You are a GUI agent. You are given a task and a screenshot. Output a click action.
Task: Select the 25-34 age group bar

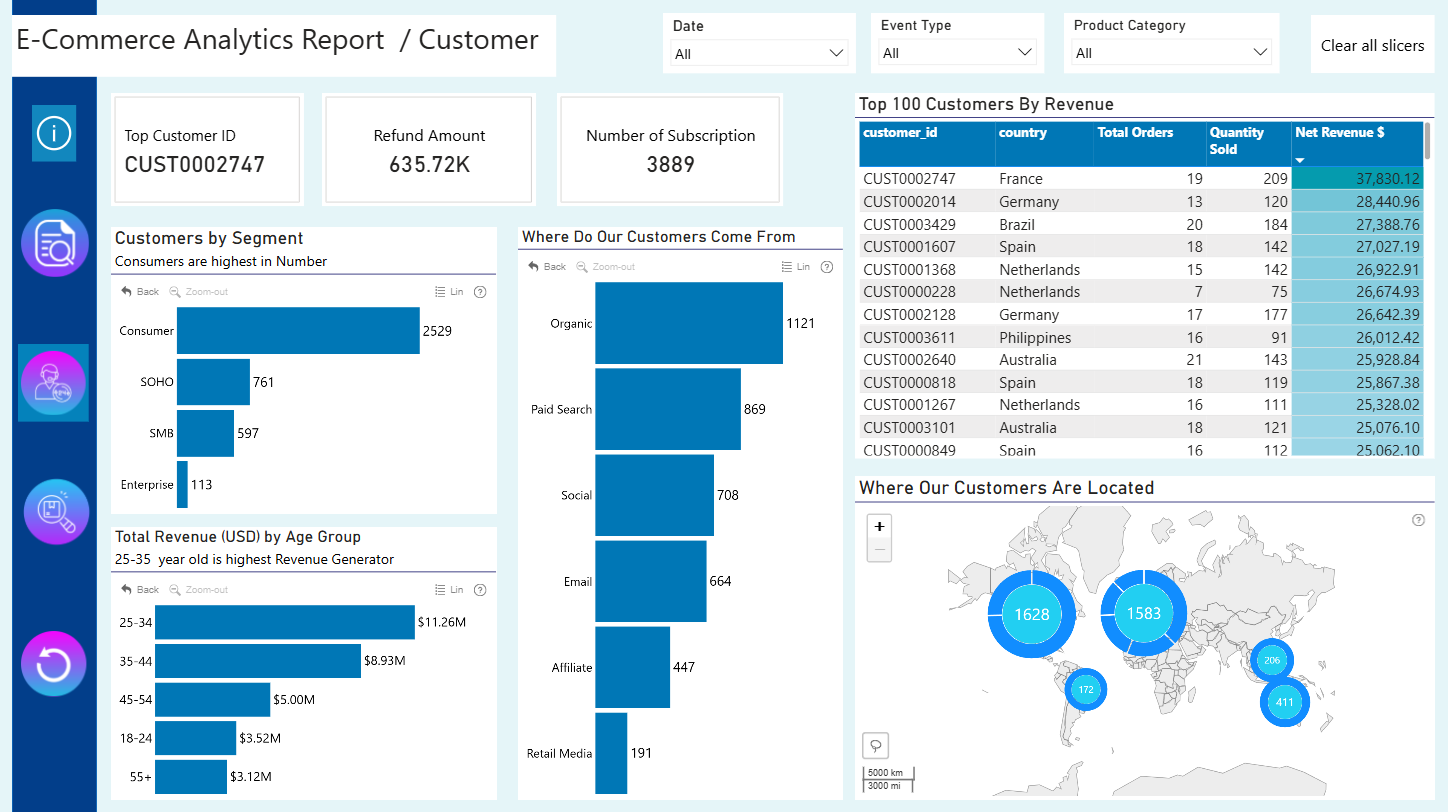[x=285, y=622]
